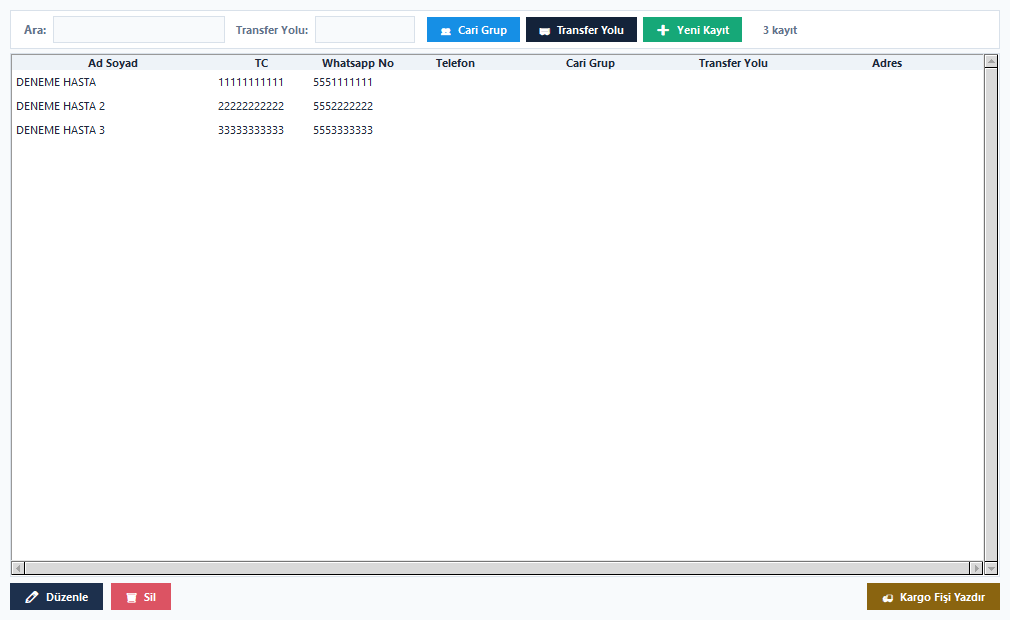1010x620 pixels.
Task: Click the Transfer Yolu filter input field
Action: click(365, 30)
